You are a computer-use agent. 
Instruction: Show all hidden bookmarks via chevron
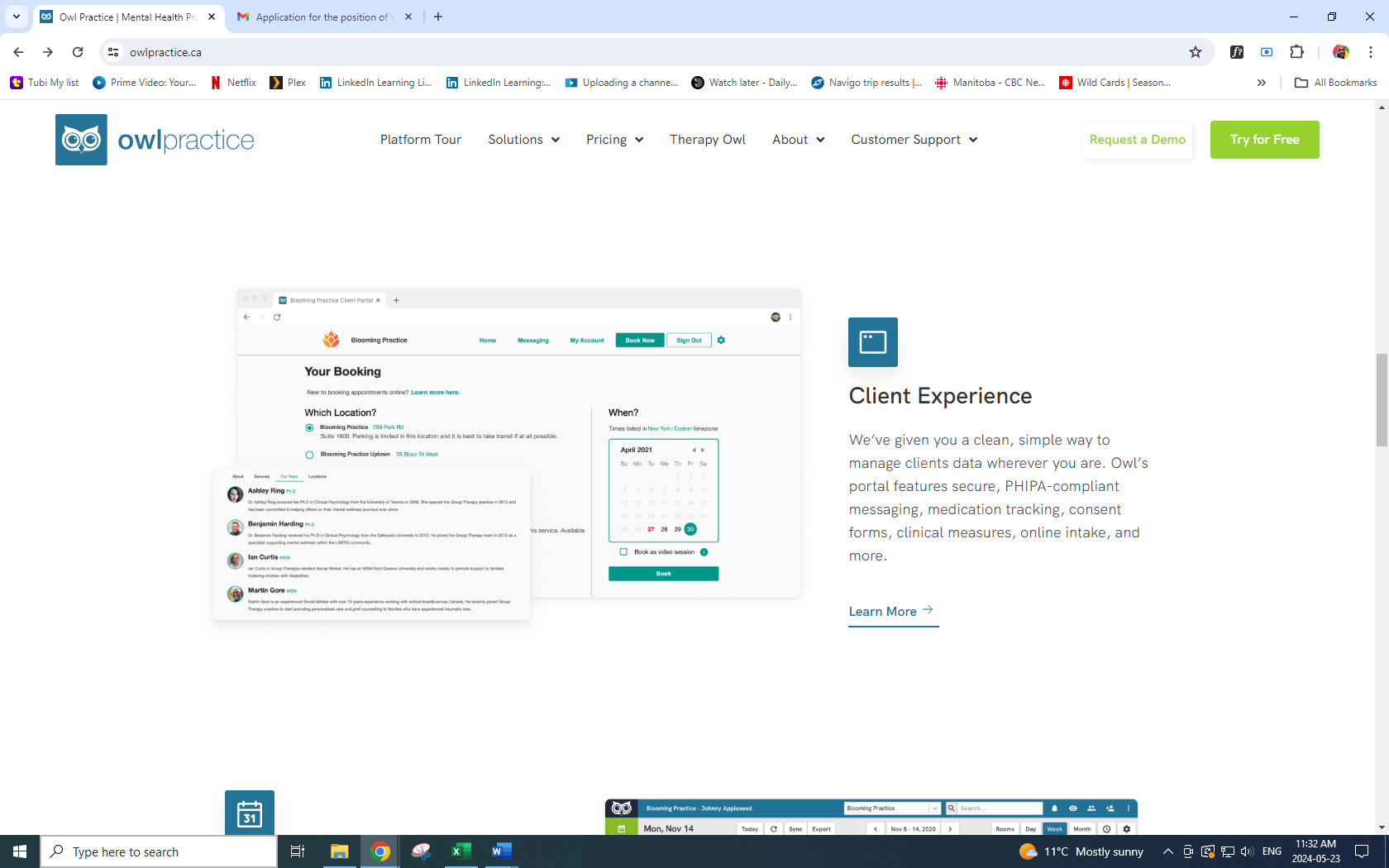coord(1261,83)
